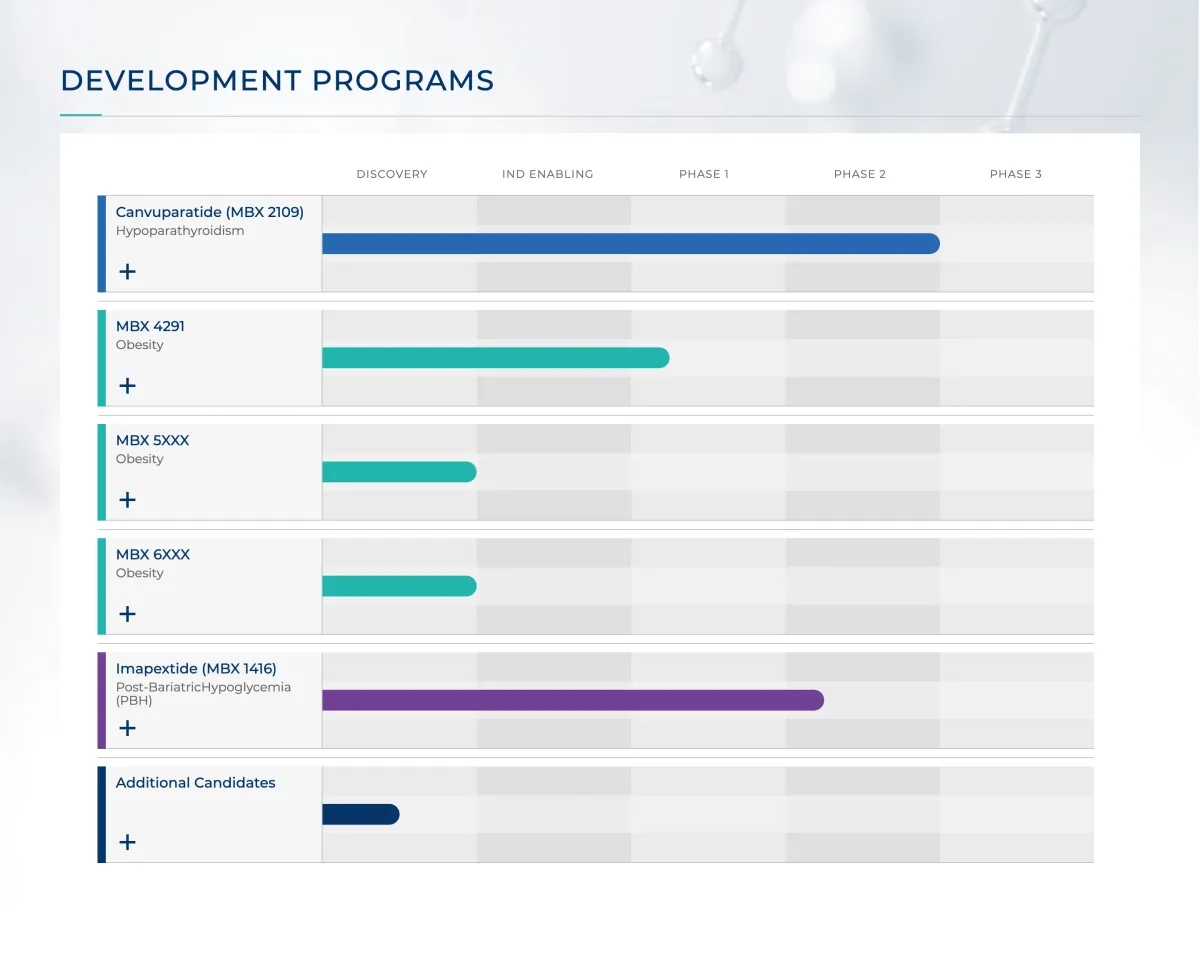Screen dimensions: 1200x963
Task: Expand the MBX 6XXX plus icon
Action: tap(127, 614)
